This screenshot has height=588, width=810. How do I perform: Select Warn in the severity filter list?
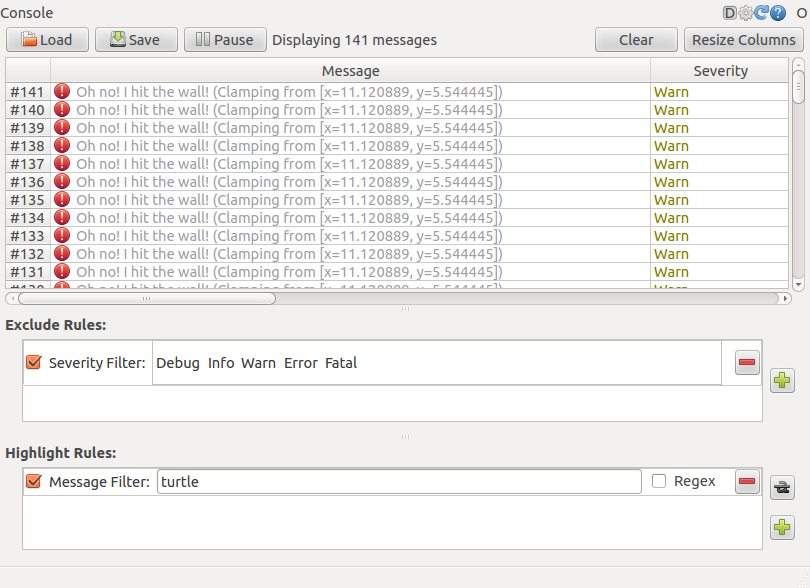258,363
